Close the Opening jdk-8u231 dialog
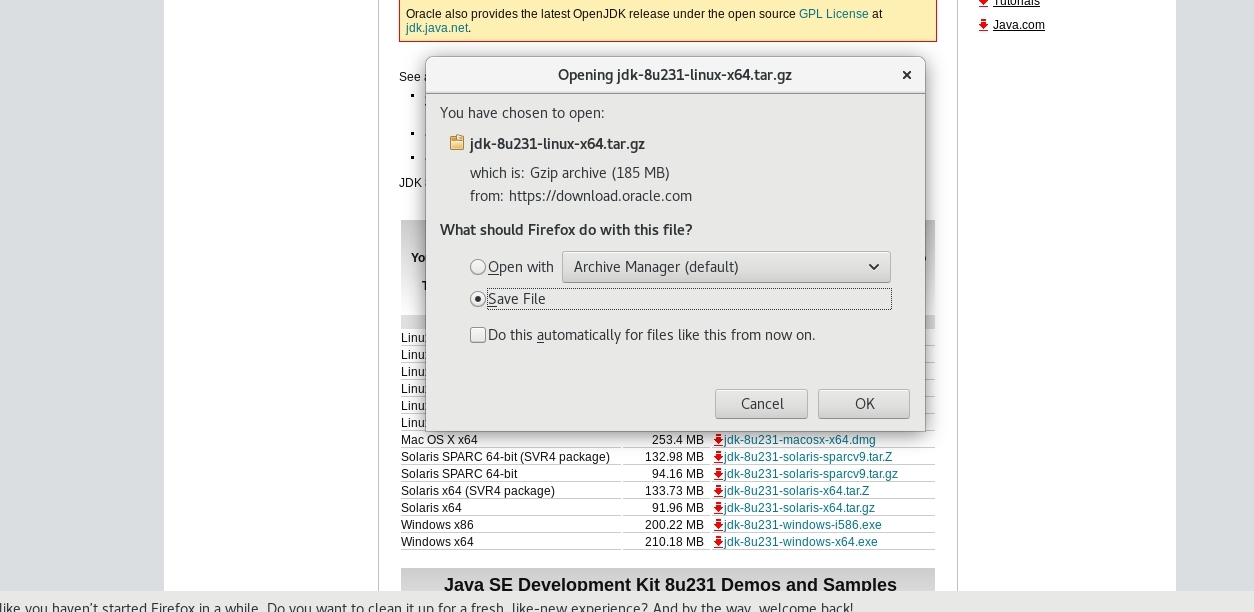Screen dimensions: 1254x612 point(907,75)
